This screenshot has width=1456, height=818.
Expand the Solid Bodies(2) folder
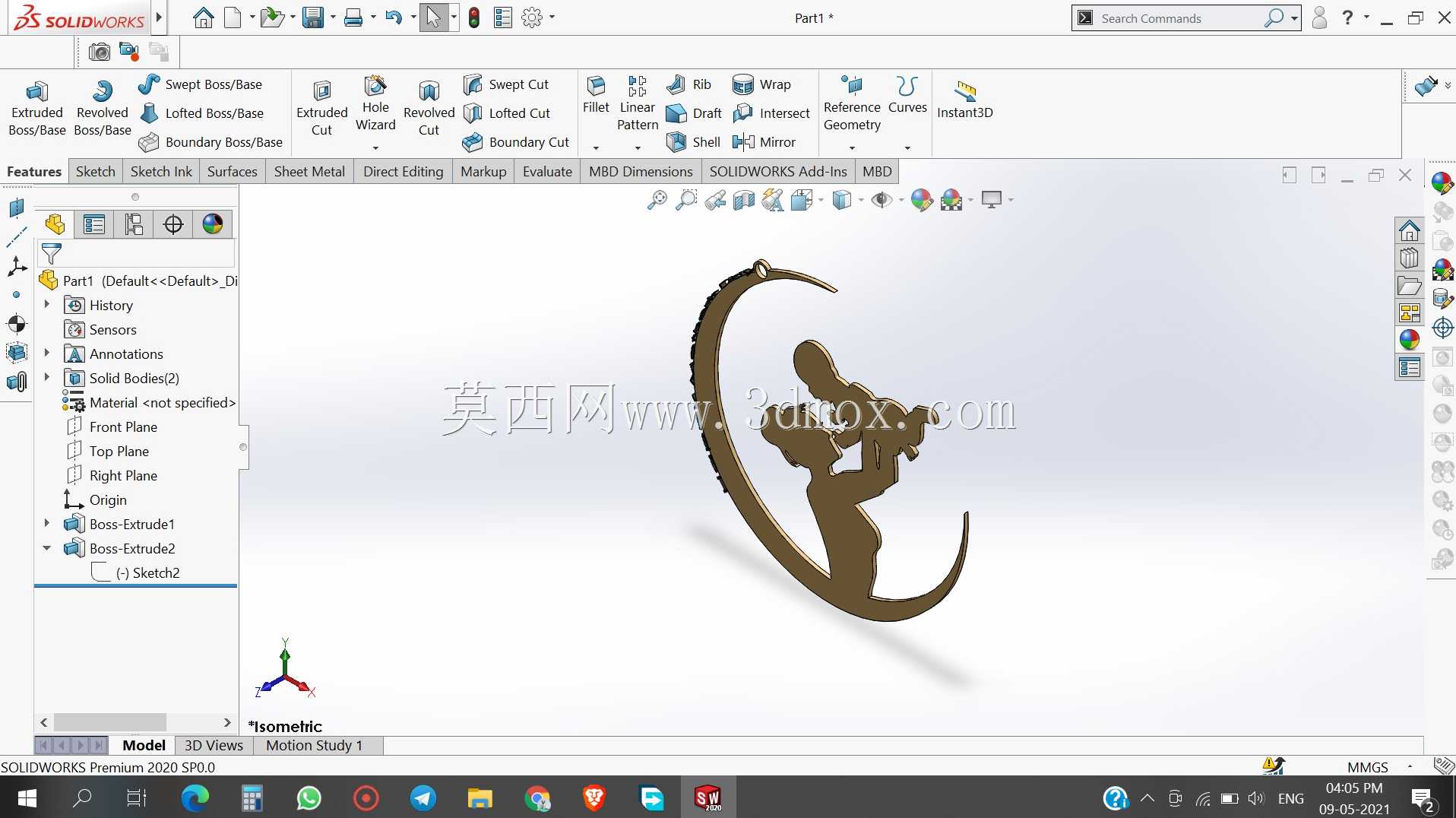(46, 378)
